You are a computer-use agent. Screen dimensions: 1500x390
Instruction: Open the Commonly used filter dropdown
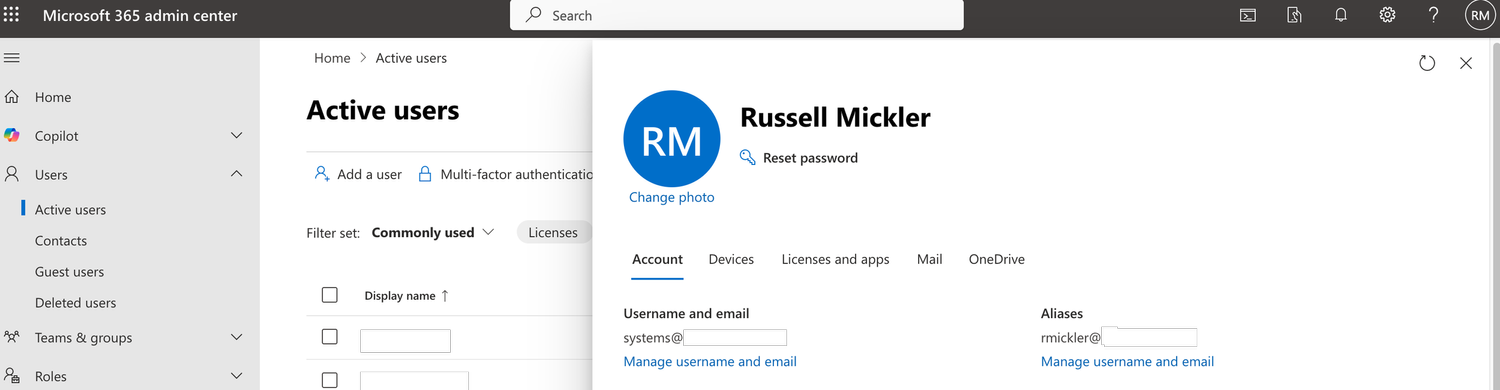point(433,232)
